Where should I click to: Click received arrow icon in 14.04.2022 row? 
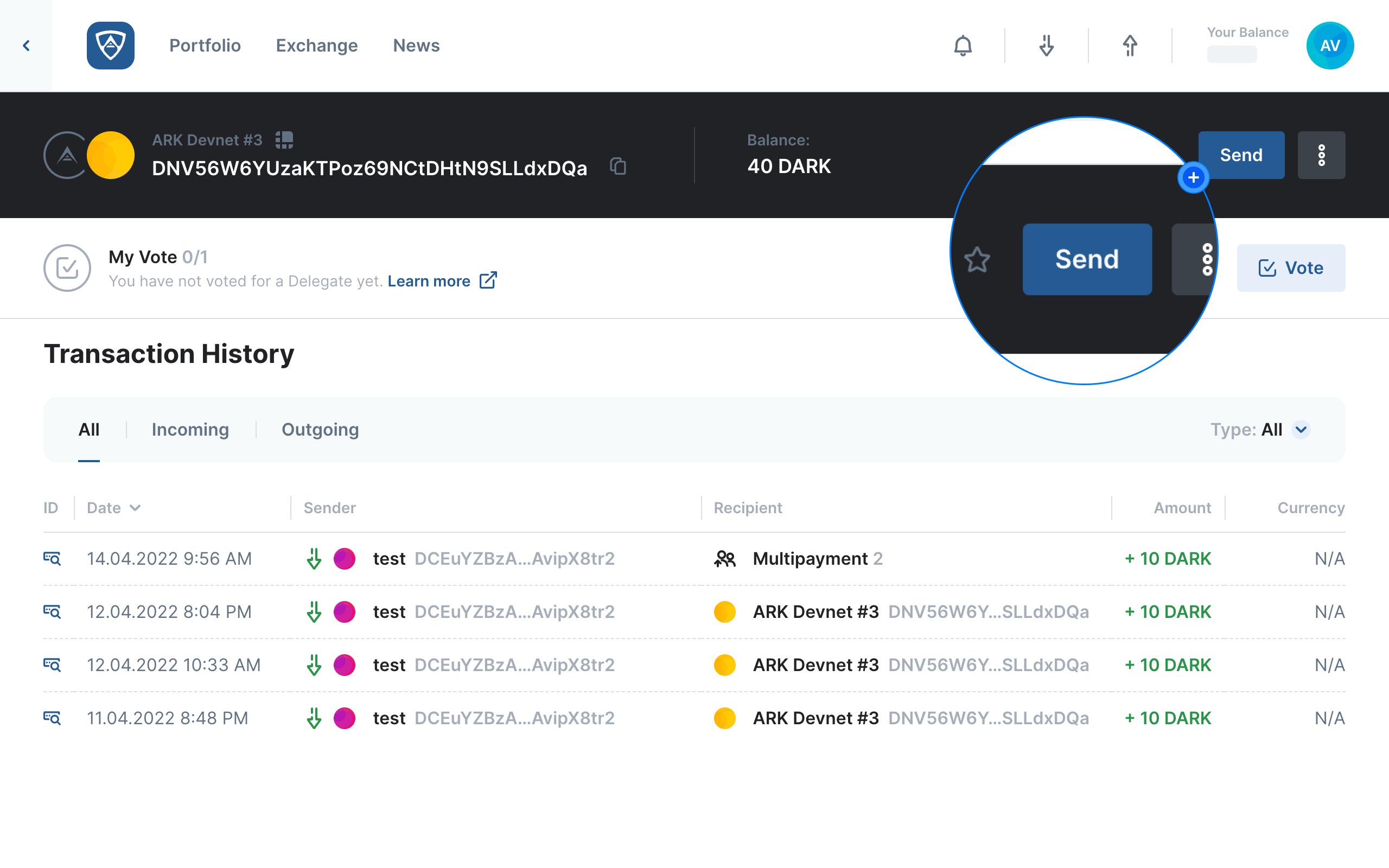click(314, 559)
